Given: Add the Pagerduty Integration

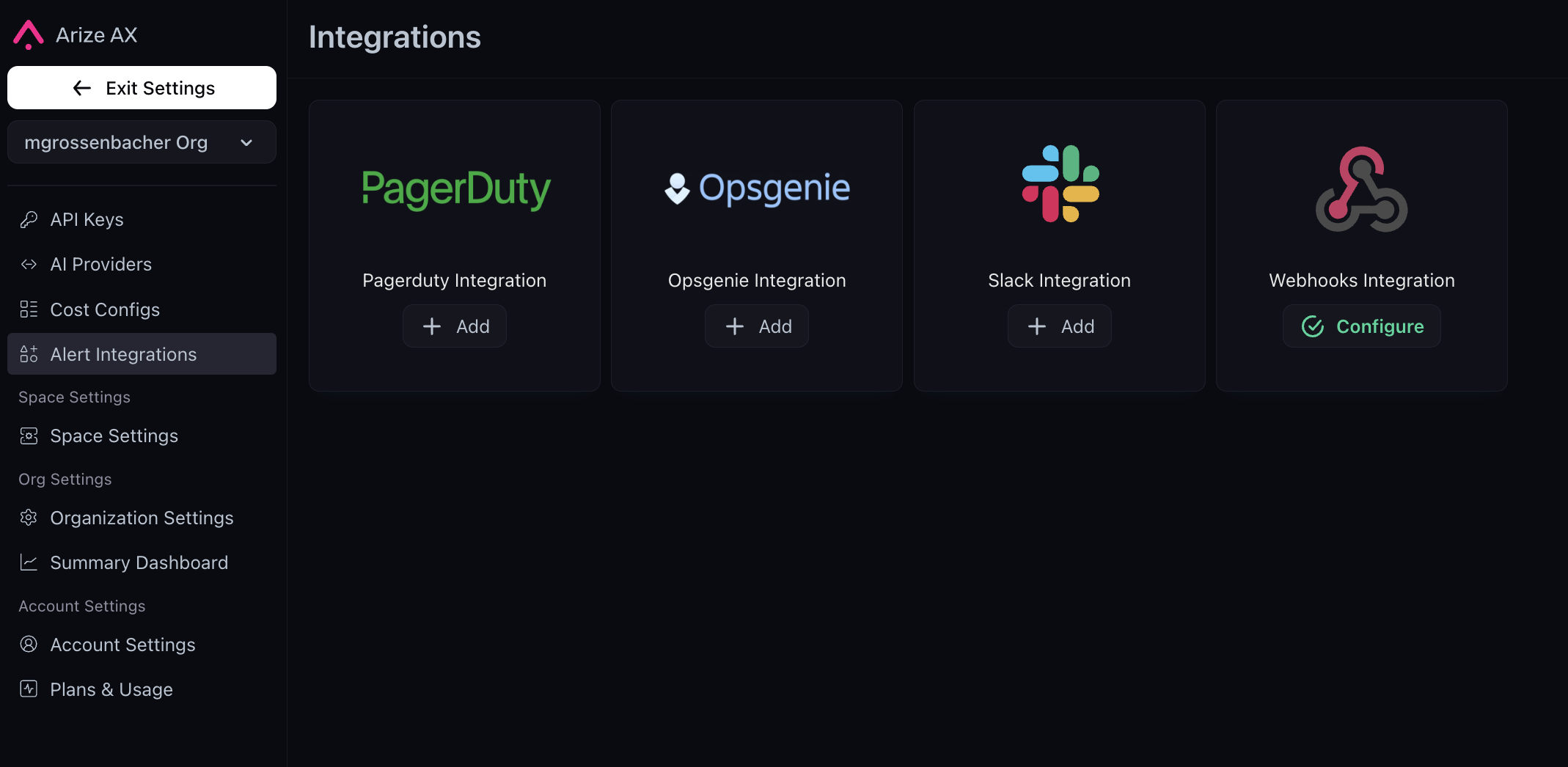Looking at the screenshot, I should click(455, 326).
